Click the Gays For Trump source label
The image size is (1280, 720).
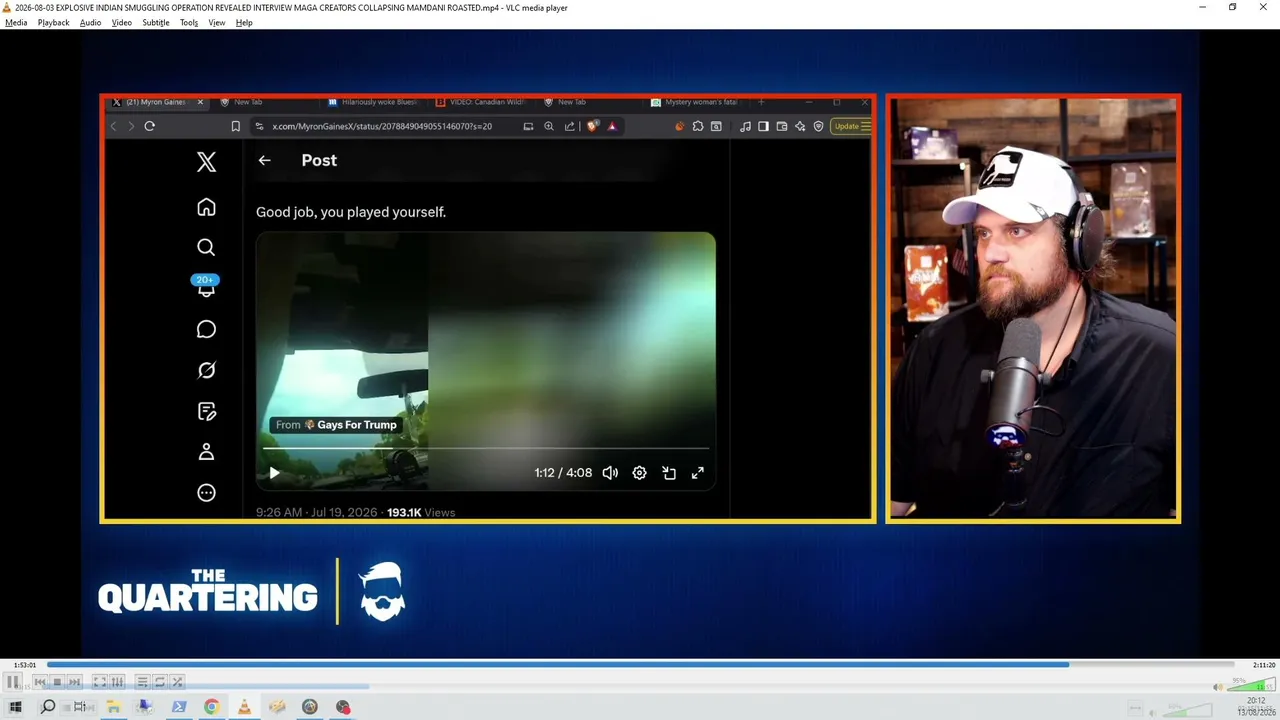(x=336, y=425)
